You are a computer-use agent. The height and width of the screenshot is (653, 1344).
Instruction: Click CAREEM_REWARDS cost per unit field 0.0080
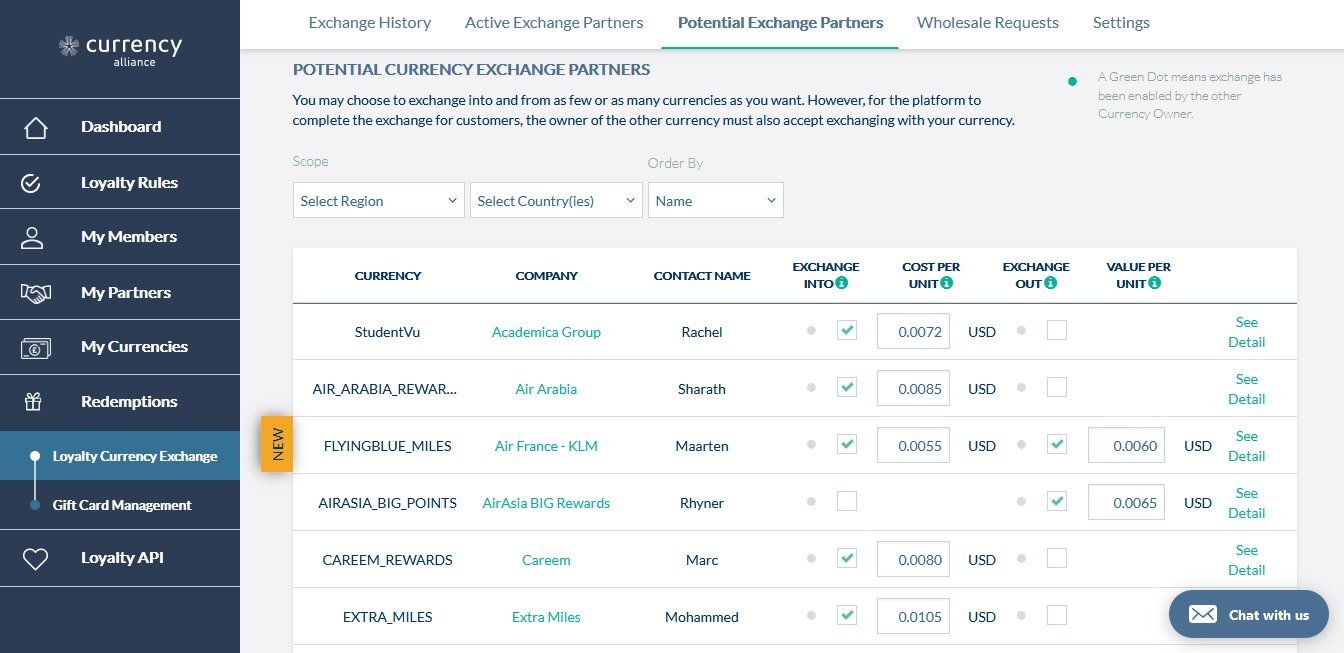tap(913, 559)
